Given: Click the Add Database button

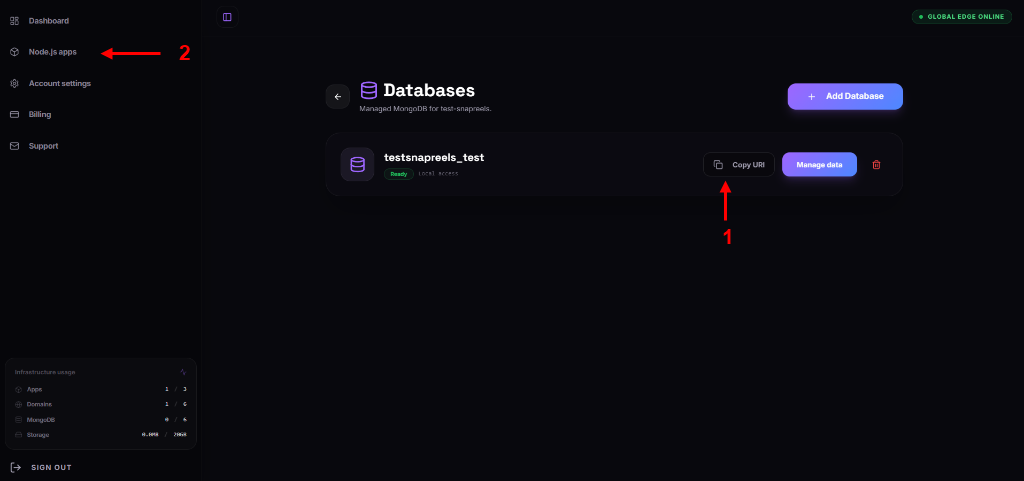Looking at the screenshot, I should click(845, 97).
